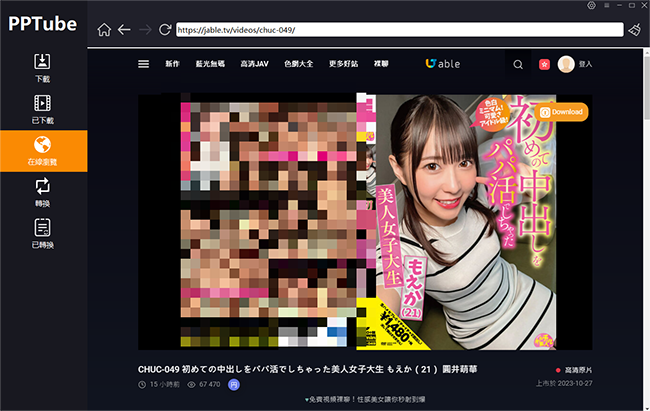Screen dimensions: 650x411
Task: Open PPTube settings gear icon
Action: click(x=591, y=6)
